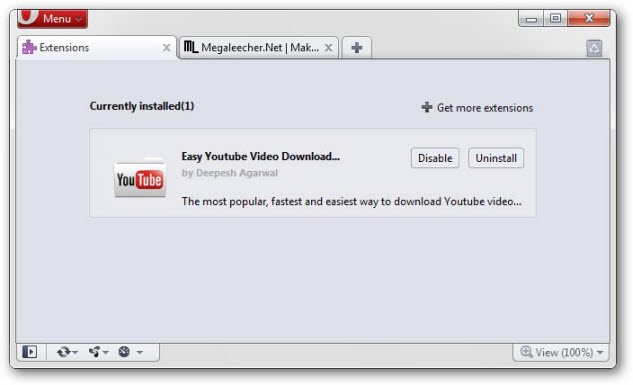The width and height of the screenshot is (633, 385).
Task: Toggle the side panel button
Action: coord(30,352)
